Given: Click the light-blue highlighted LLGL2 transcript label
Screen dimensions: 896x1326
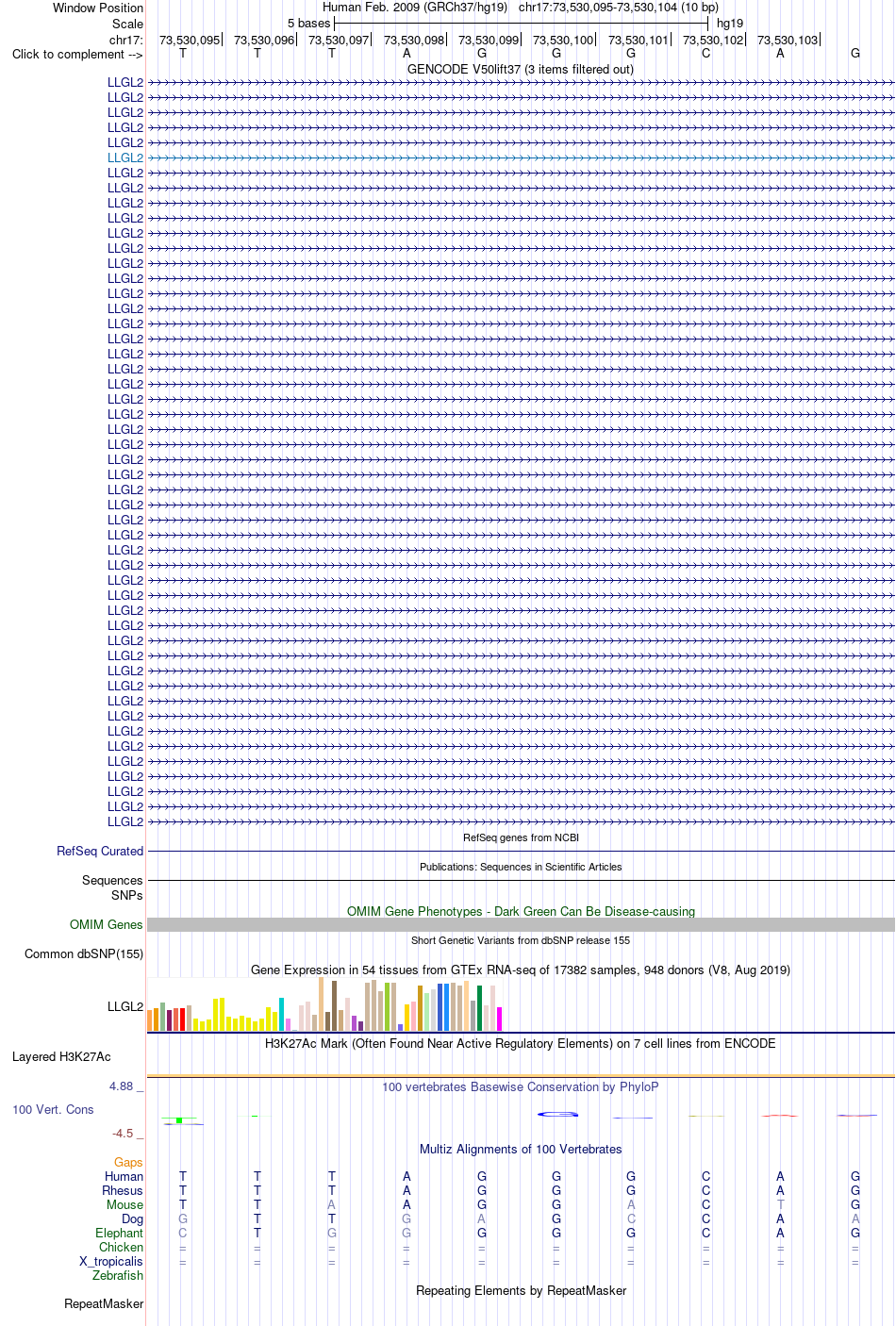Looking at the screenshot, I should 125,157.
